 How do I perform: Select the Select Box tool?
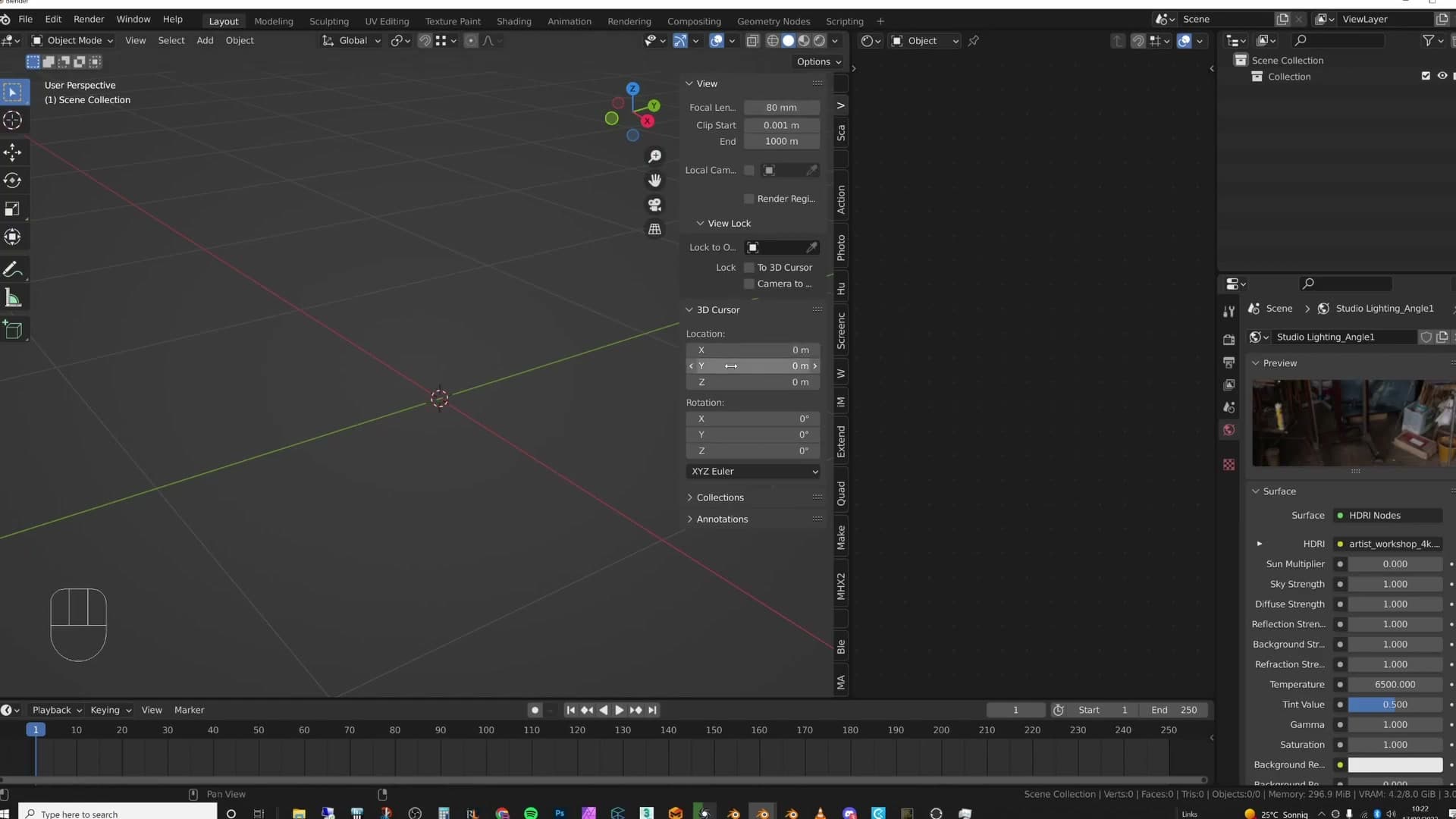coord(13,93)
